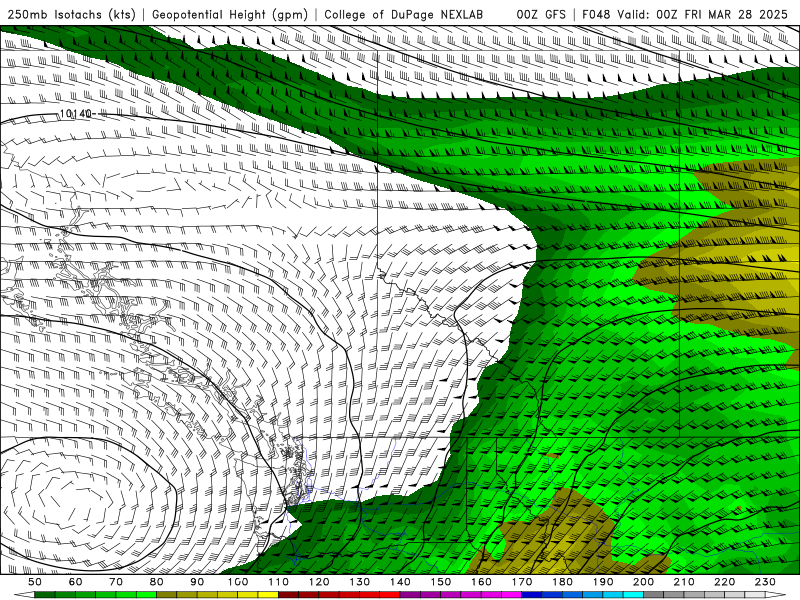Click the '180' value on the color scale
This screenshot has width=800, height=600.
563,582
